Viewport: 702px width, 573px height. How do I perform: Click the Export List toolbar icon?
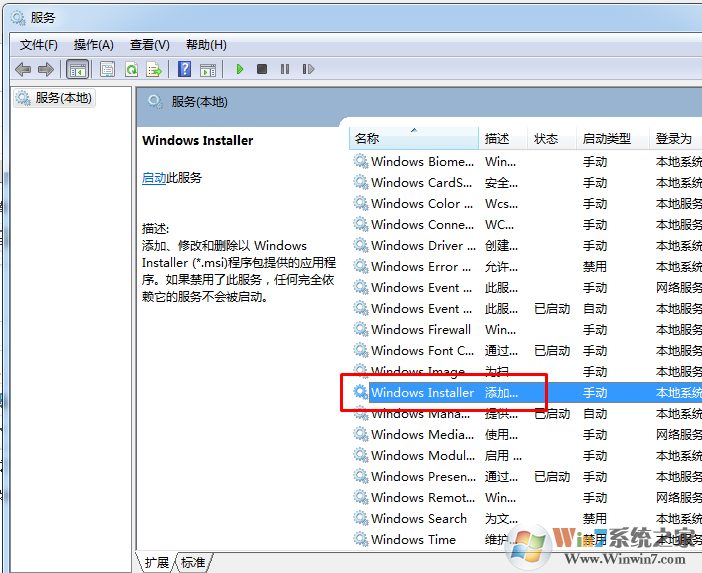[154, 69]
